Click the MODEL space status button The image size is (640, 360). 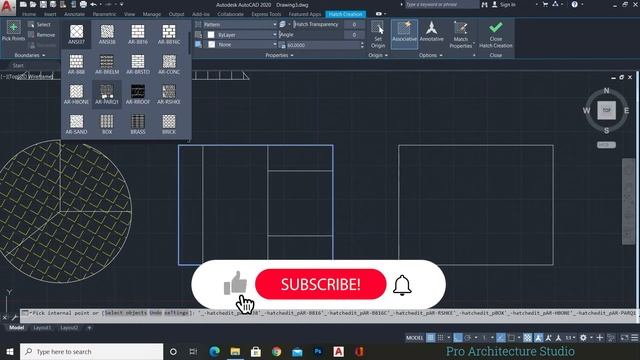click(x=415, y=338)
